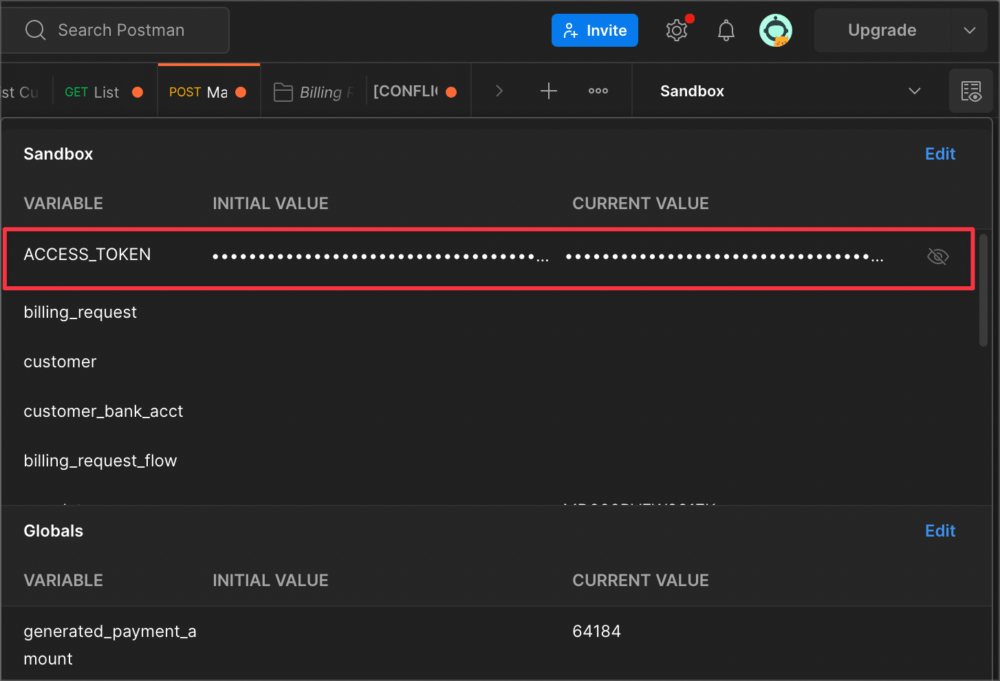Click the Upgrade button
1000x681 pixels.
pos(882,30)
